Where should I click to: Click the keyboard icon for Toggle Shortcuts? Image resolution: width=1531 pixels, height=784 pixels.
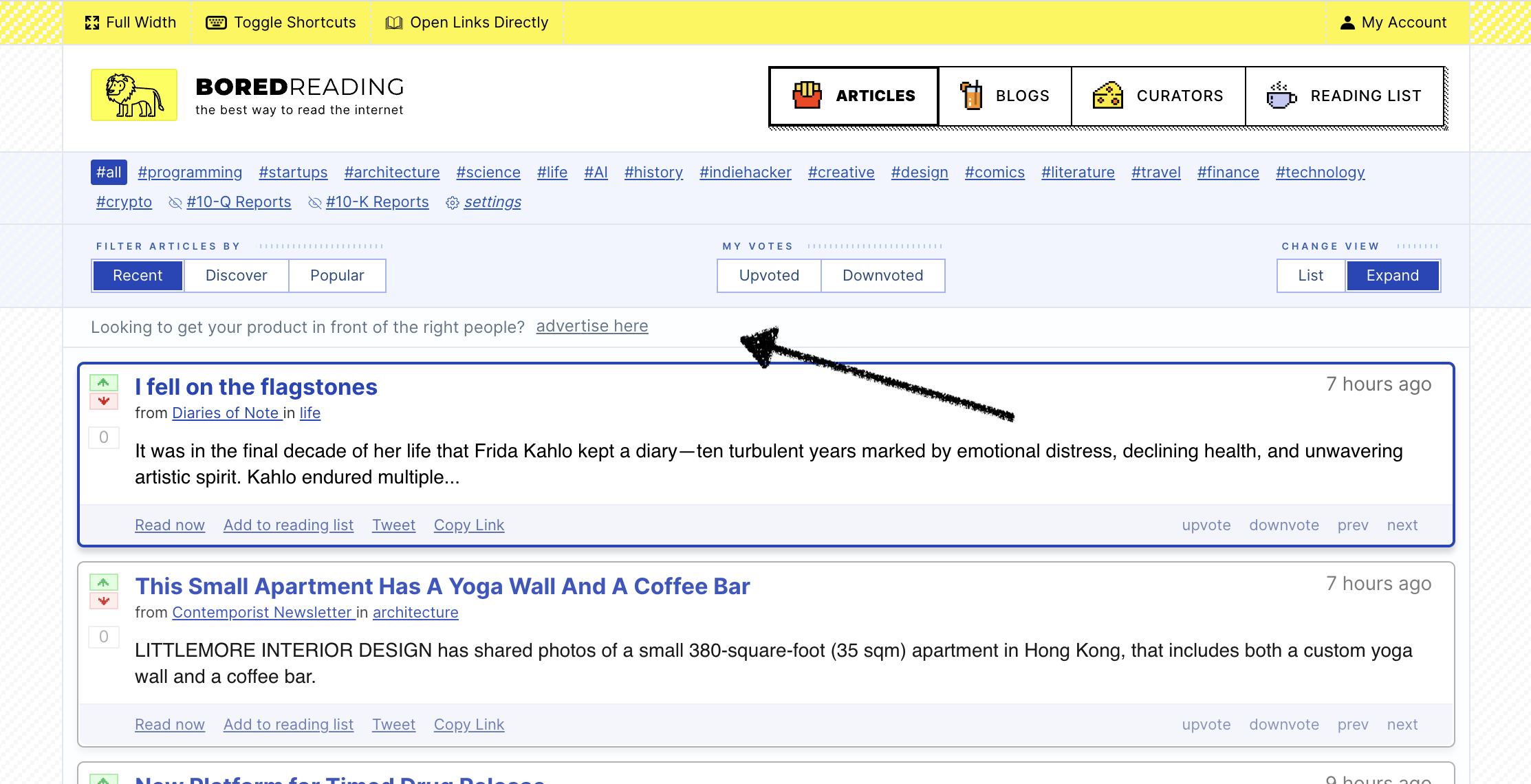tap(216, 23)
